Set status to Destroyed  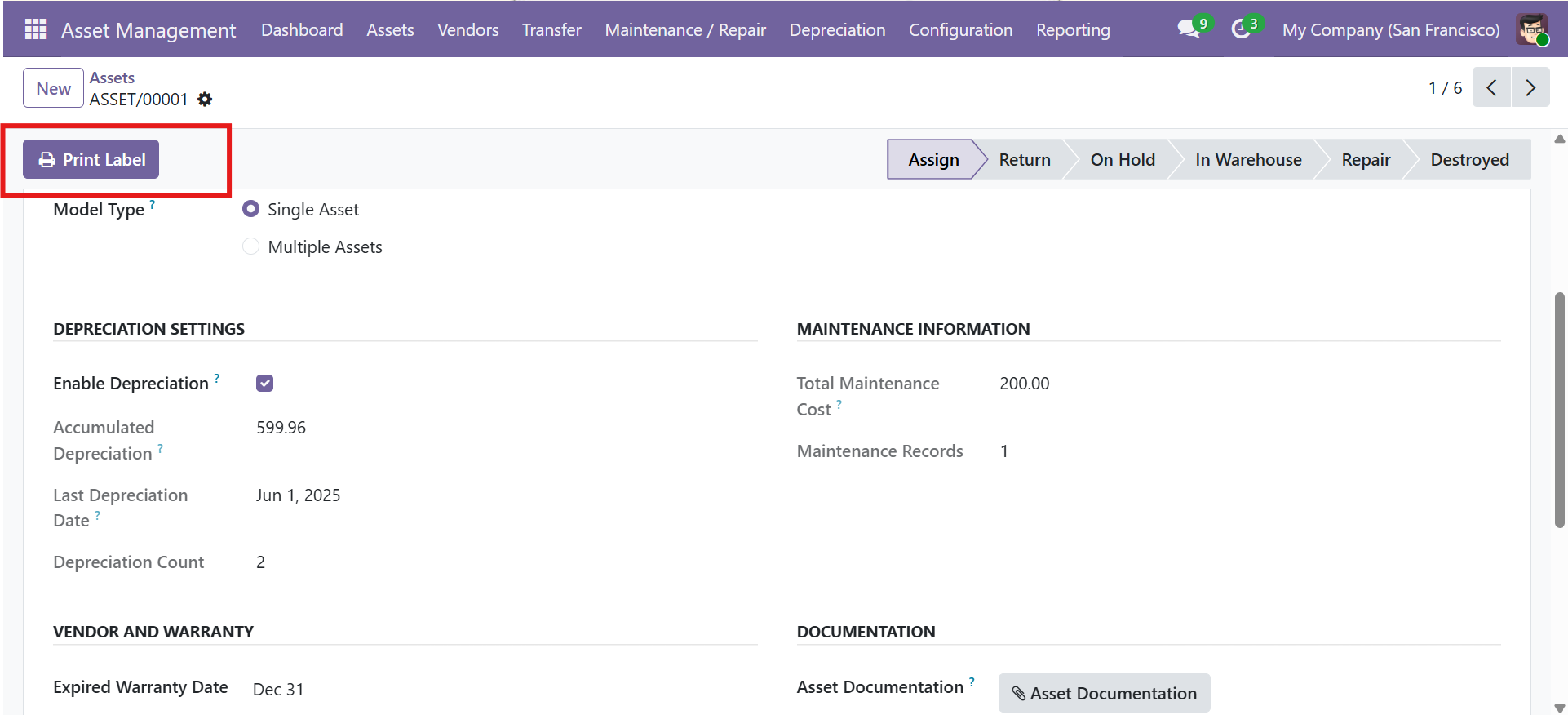(x=1469, y=159)
